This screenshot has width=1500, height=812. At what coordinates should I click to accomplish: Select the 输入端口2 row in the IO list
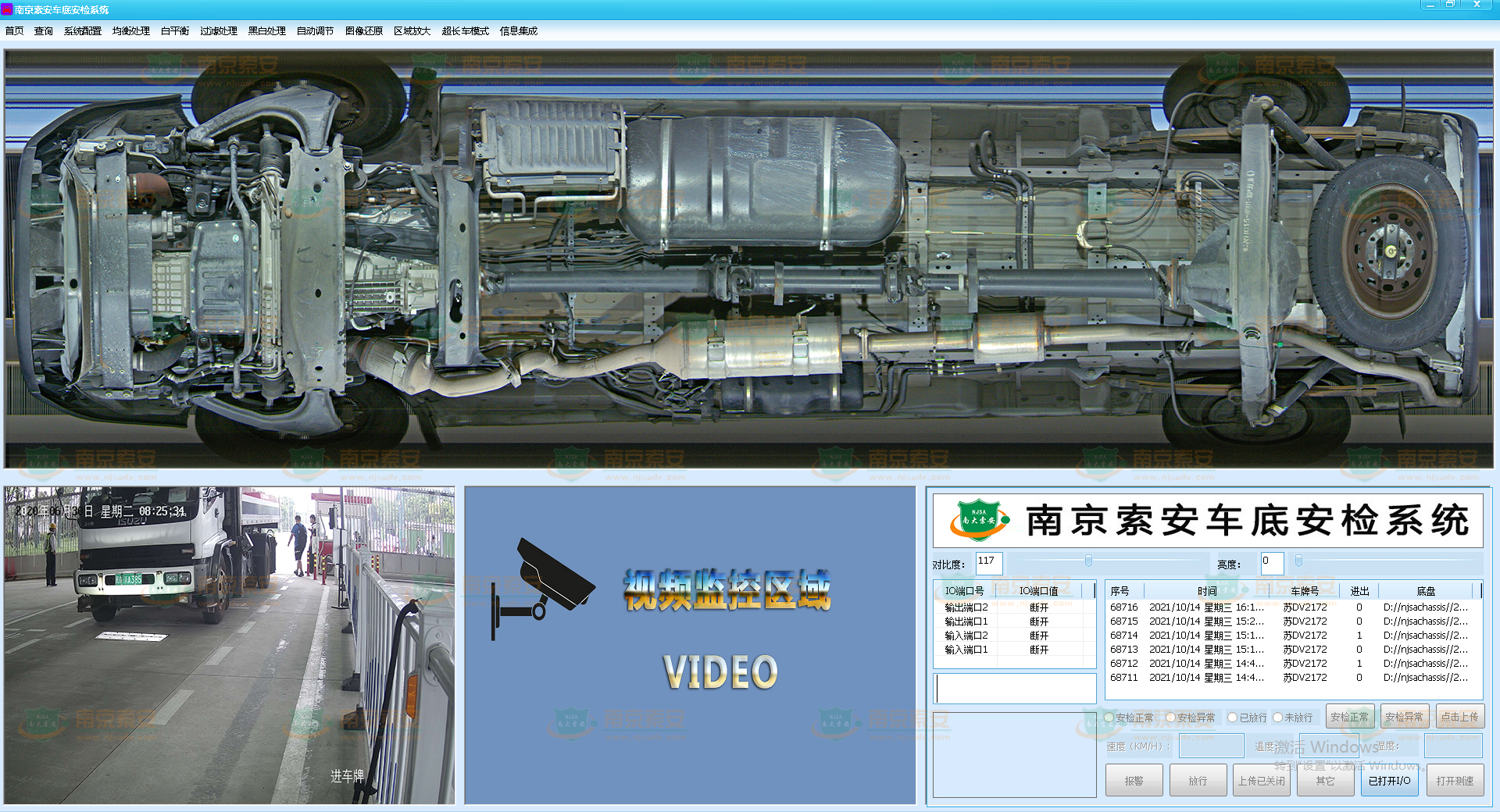pyautogui.click(x=1014, y=636)
